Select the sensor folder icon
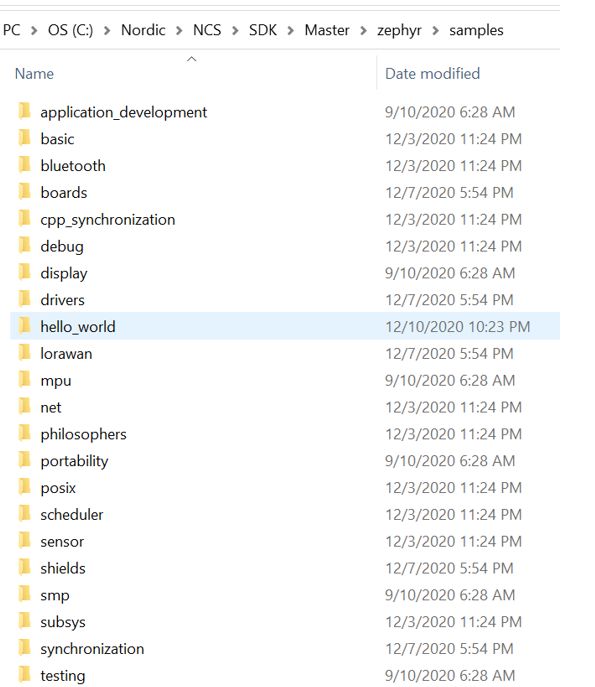Image resolution: width=595 pixels, height=687 pixels. coord(25,540)
